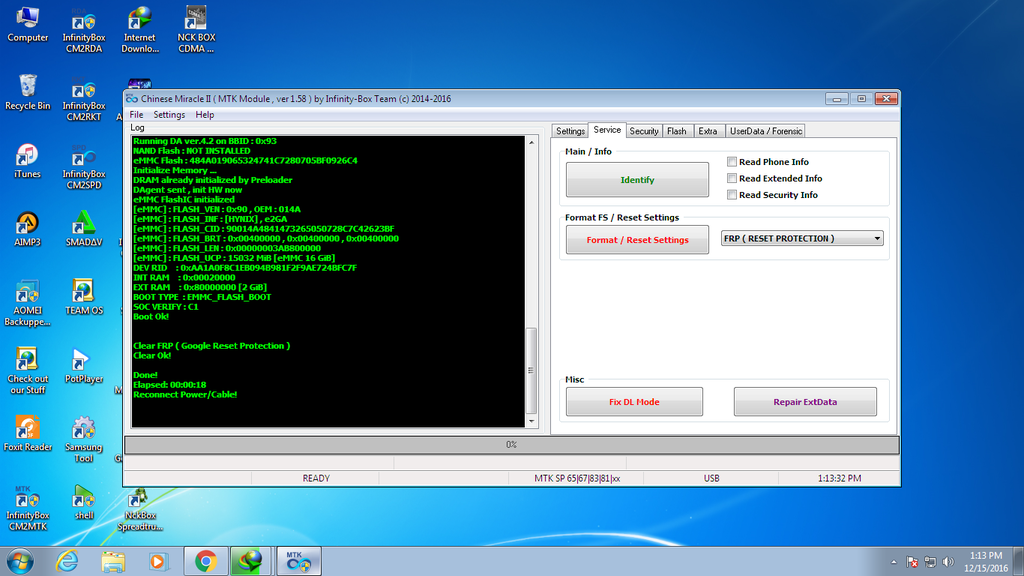
Task: Open the Recycle Bin icon
Action: pos(27,90)
